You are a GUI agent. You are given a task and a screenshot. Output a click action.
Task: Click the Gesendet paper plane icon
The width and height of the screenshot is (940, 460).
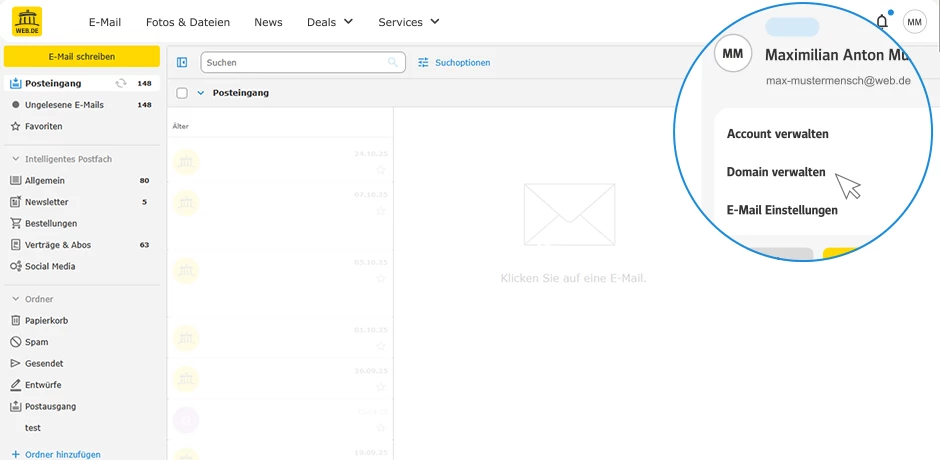(16, 363)
